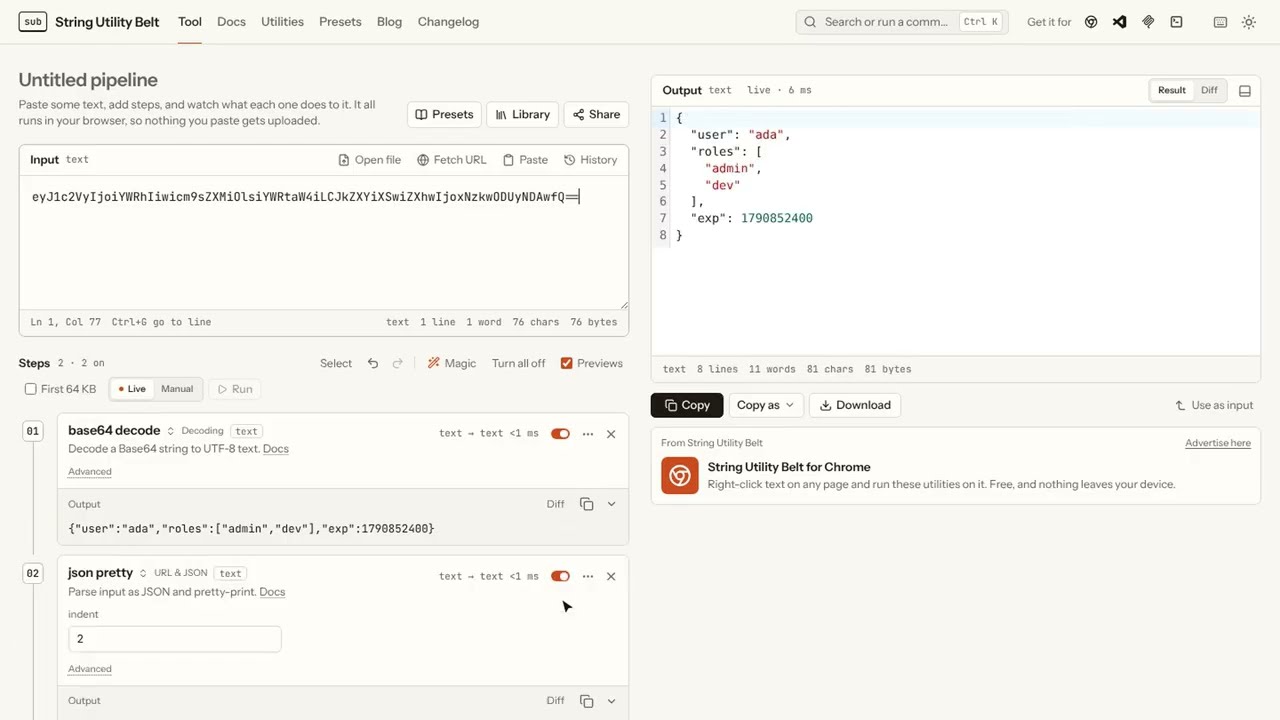Uncheck the Previews checkbox

(567, 363)
